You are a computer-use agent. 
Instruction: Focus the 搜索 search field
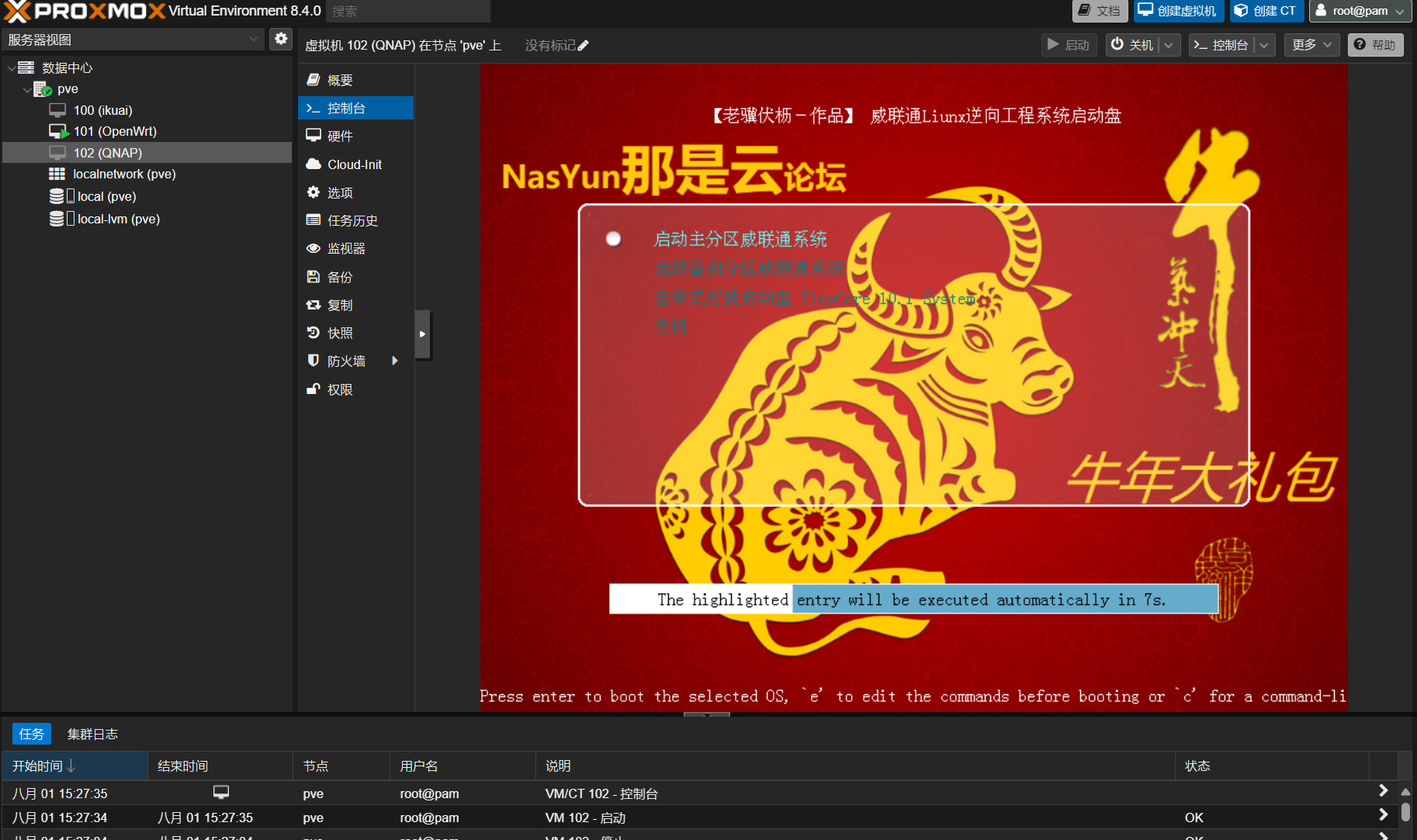pos(408,11)
